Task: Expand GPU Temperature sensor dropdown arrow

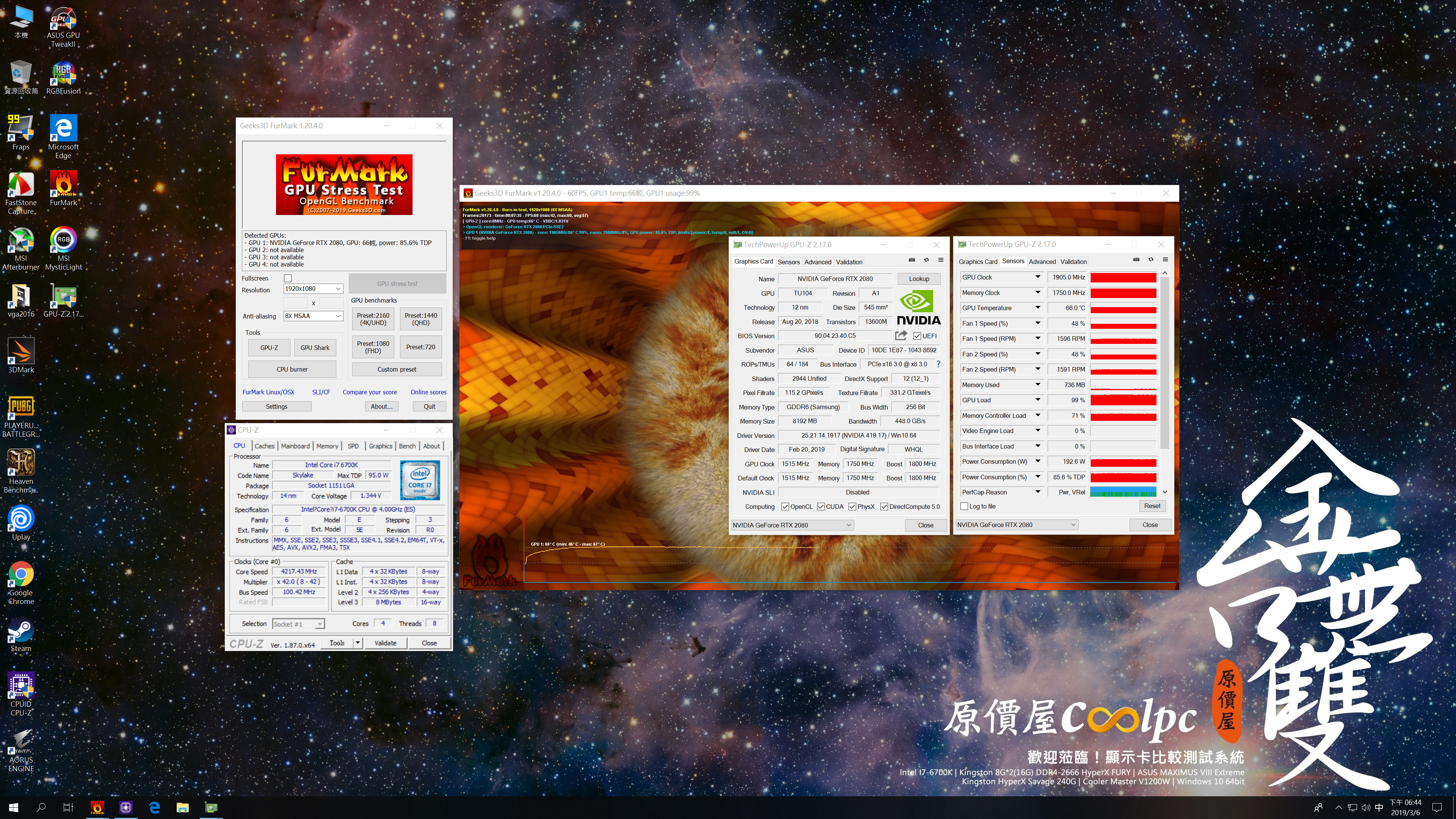Action: point(1038,308)
